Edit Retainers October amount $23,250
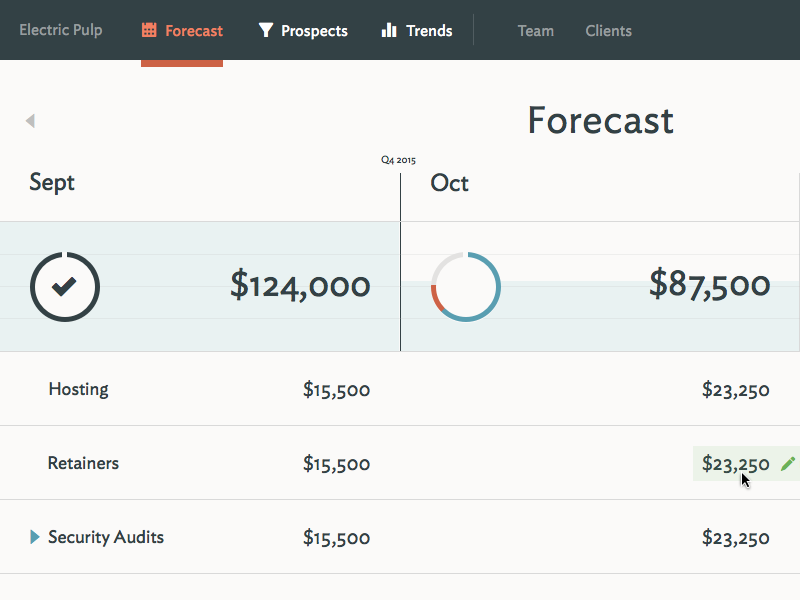 tap(735, 464)
